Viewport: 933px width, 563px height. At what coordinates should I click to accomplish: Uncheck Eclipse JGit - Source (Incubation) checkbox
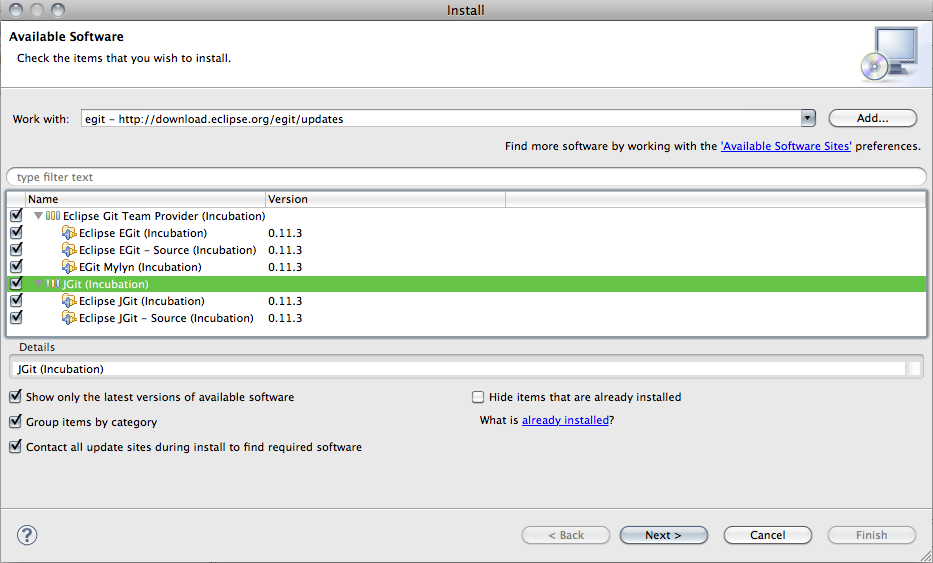[16, 317]
